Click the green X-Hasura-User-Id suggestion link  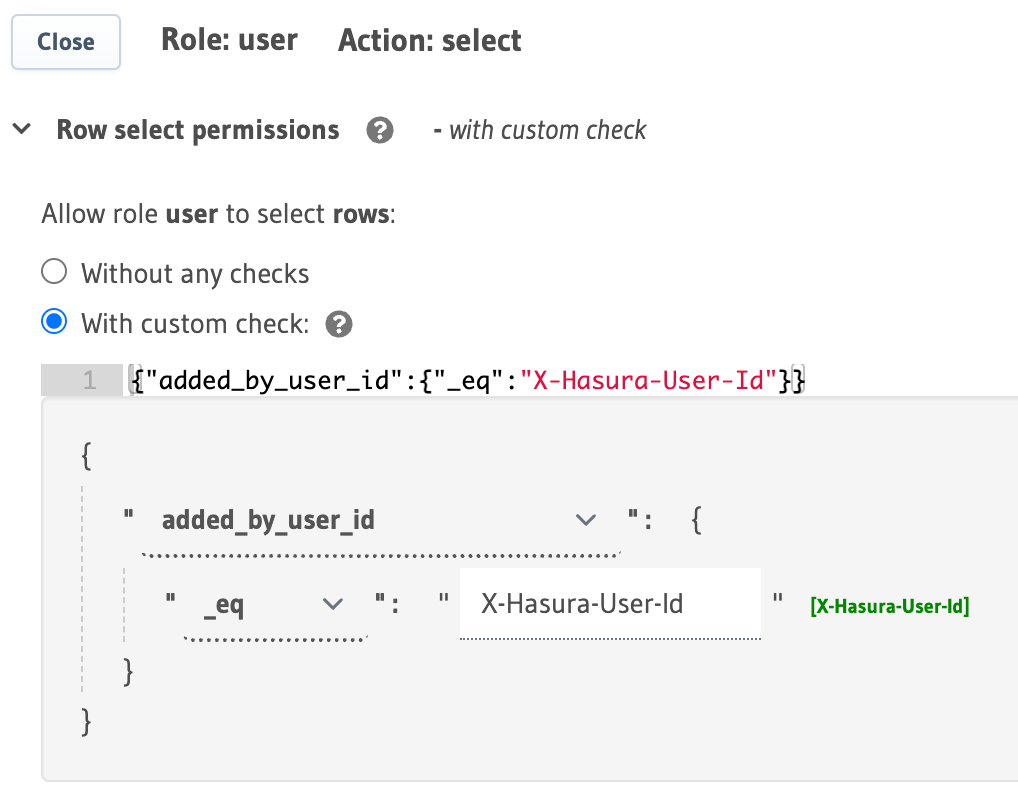[x=888, y=606]
